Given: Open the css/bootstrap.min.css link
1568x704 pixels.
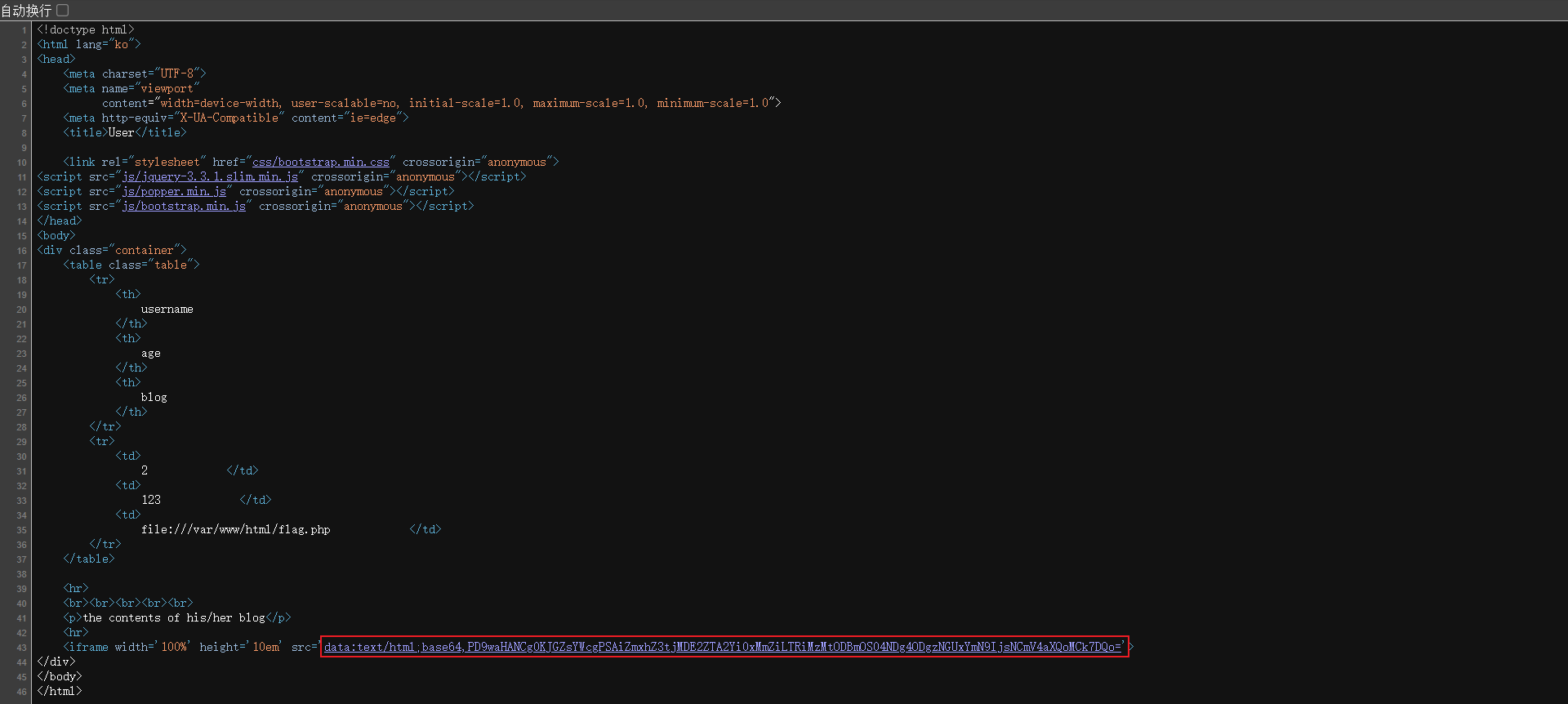Looking at the screenshot, I should pos(321,163).
